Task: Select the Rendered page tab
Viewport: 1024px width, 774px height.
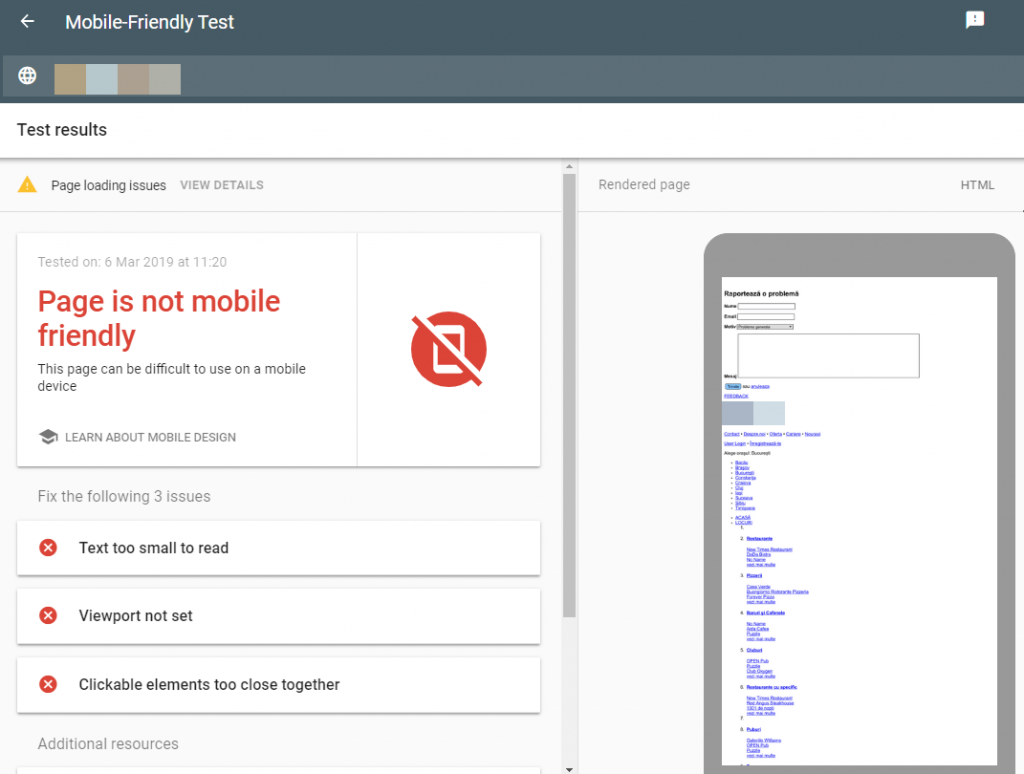Action: pos(644,184)
